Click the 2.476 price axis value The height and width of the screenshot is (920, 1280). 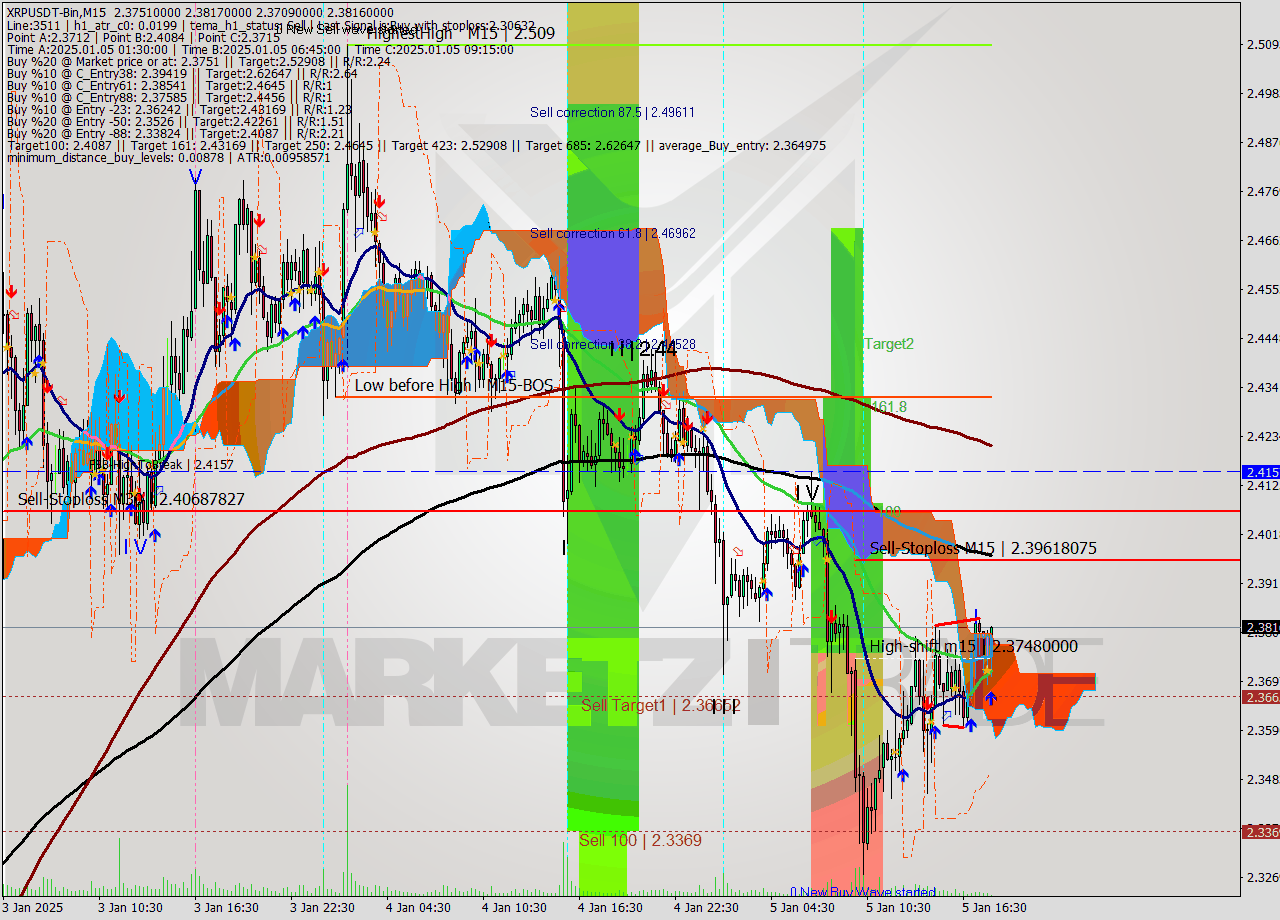coord(1261,191)
